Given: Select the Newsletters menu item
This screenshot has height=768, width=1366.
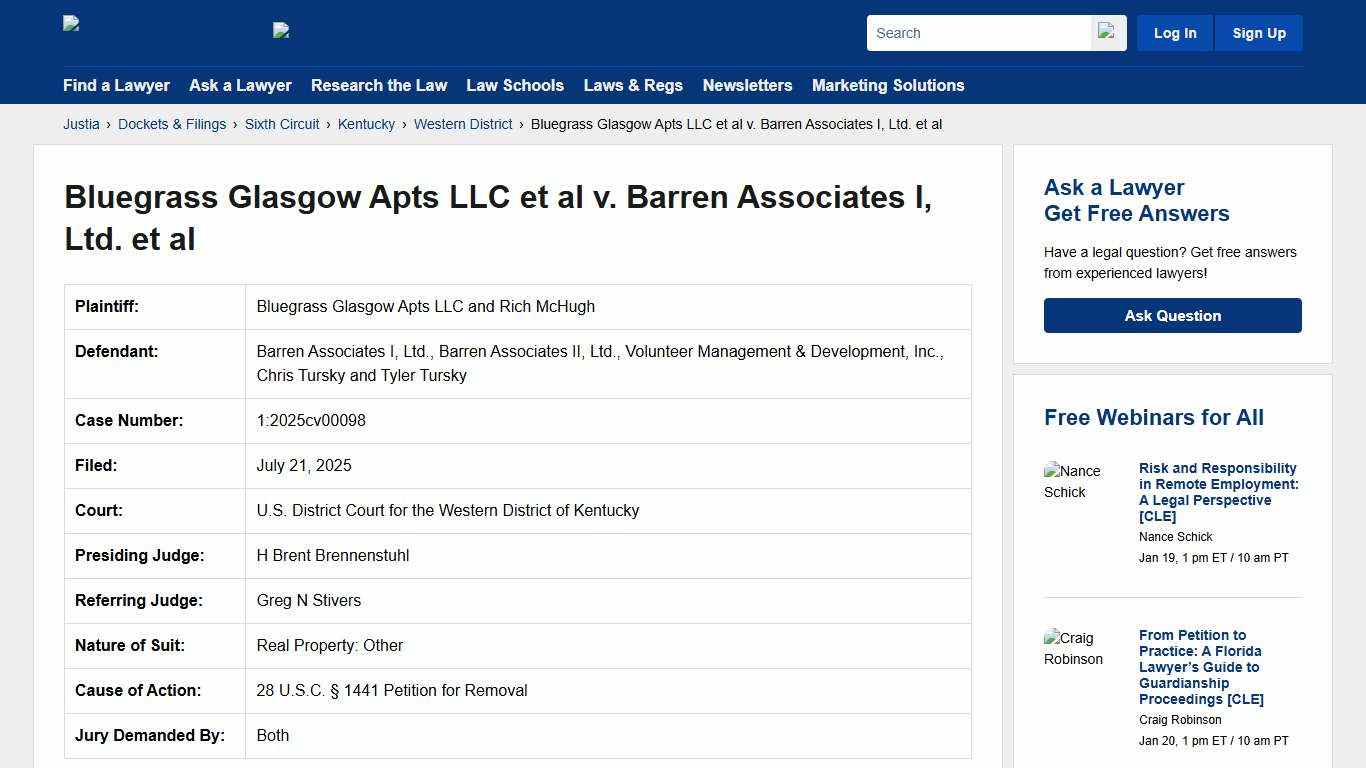Looking at the screenshot, I should click(747, 86).
